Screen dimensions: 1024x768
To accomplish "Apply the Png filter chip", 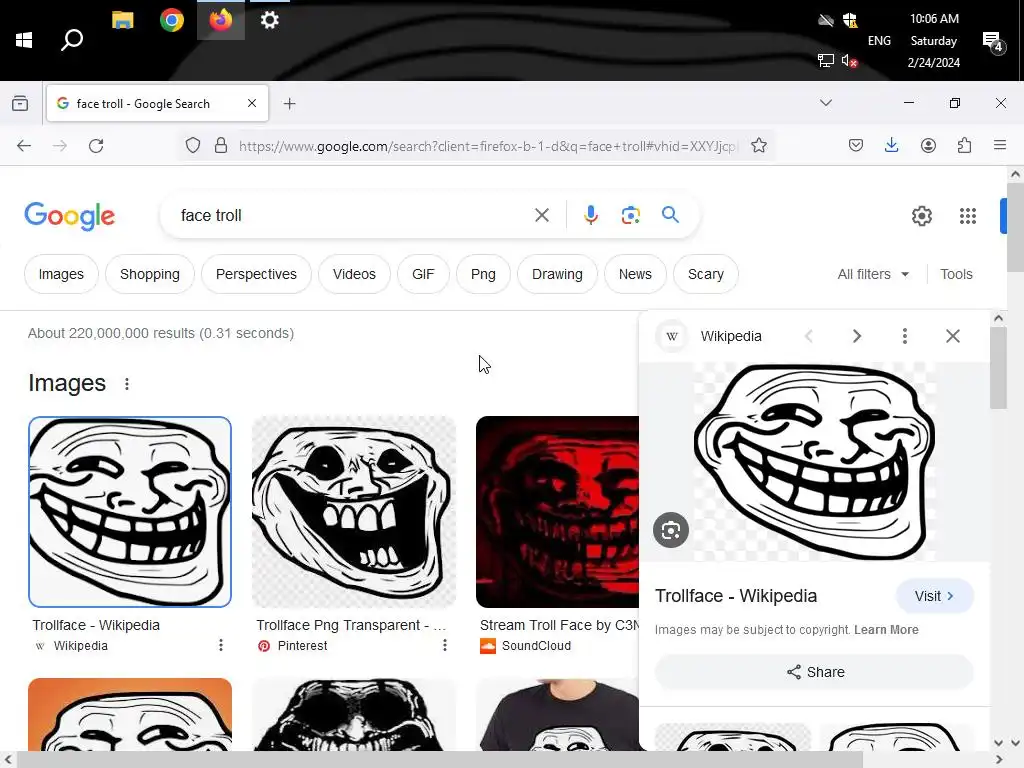I will (x=483, y=274).
